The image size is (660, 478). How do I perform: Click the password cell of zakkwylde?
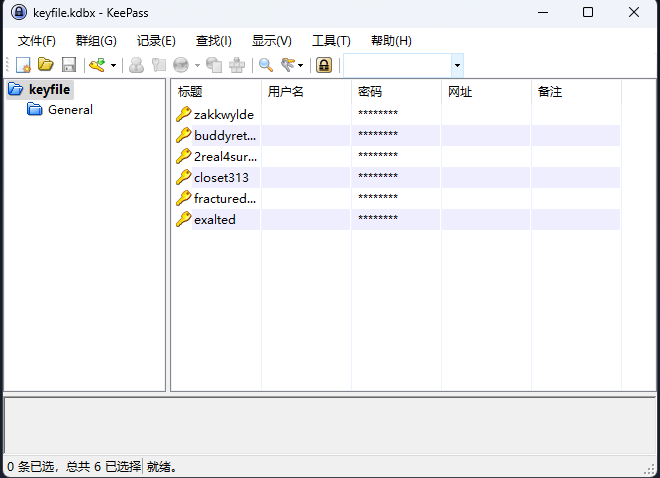[396, 114]
